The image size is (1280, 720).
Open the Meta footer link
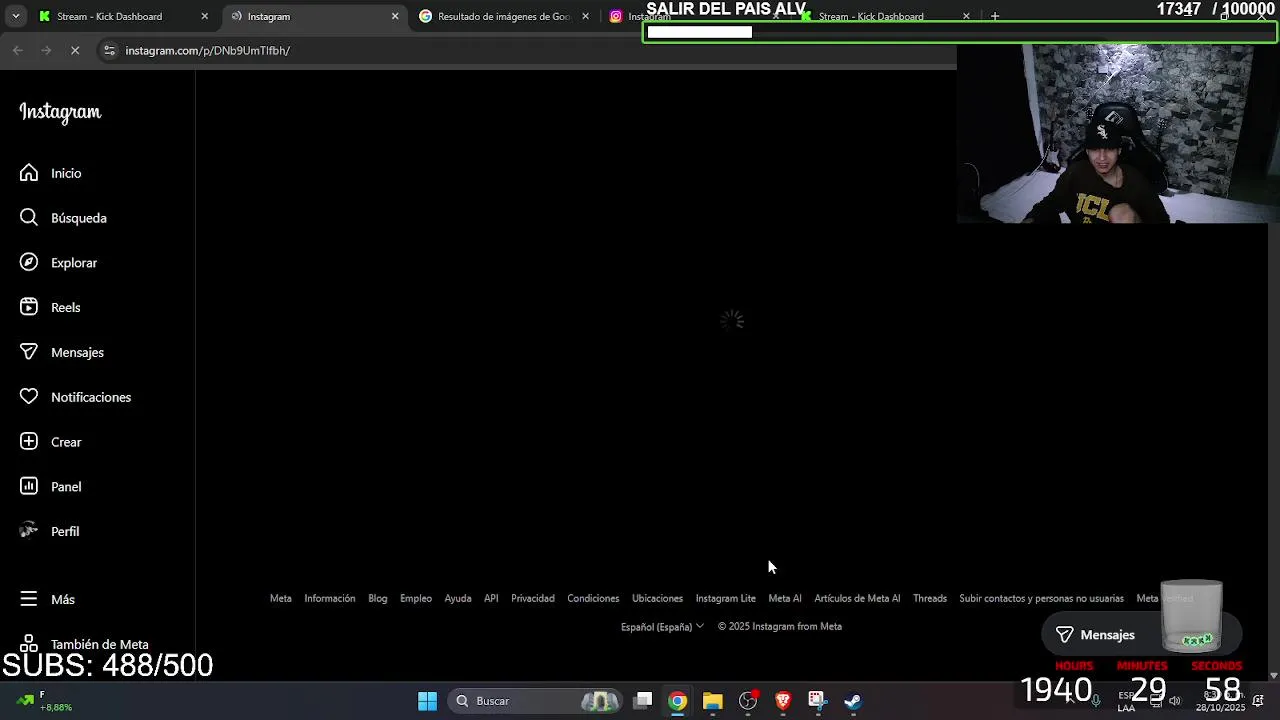[281, 599]
